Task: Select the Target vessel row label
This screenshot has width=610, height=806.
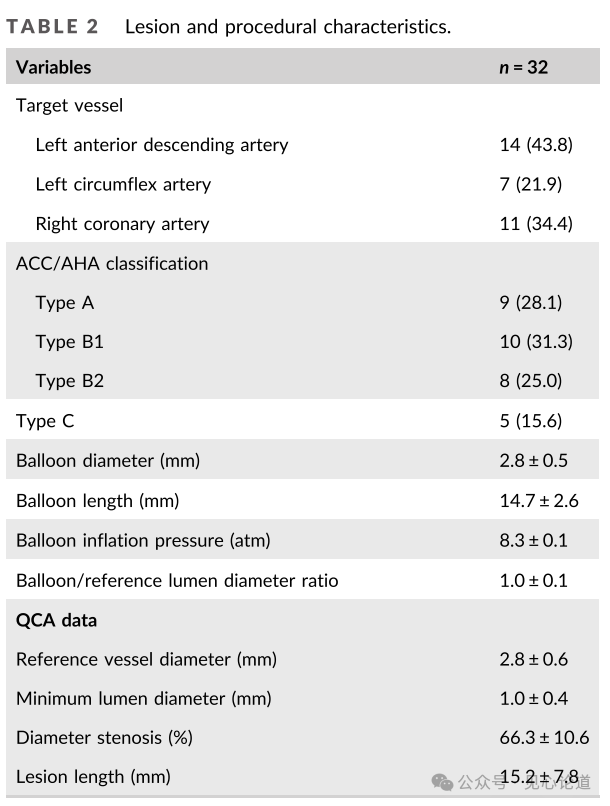Action: [69, 105]
